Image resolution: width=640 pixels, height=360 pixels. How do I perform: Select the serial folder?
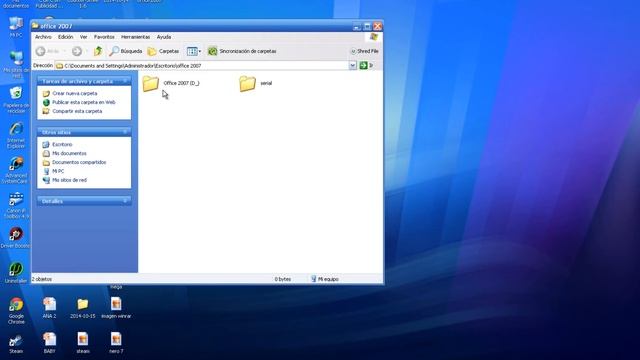pyautogui.click(x=256, y=83)
